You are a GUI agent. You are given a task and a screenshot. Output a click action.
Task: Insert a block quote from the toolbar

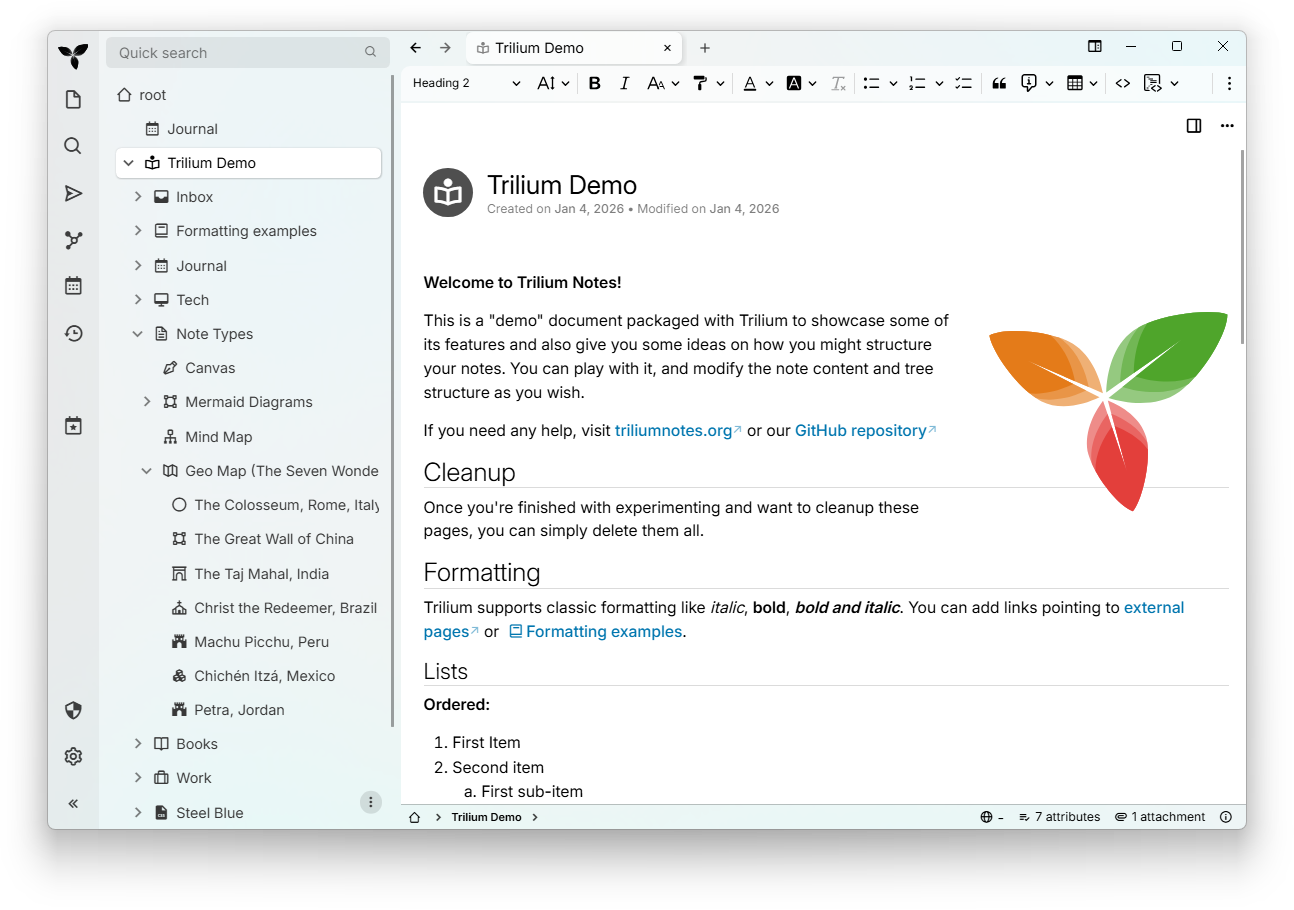click(x=999, y=83)
